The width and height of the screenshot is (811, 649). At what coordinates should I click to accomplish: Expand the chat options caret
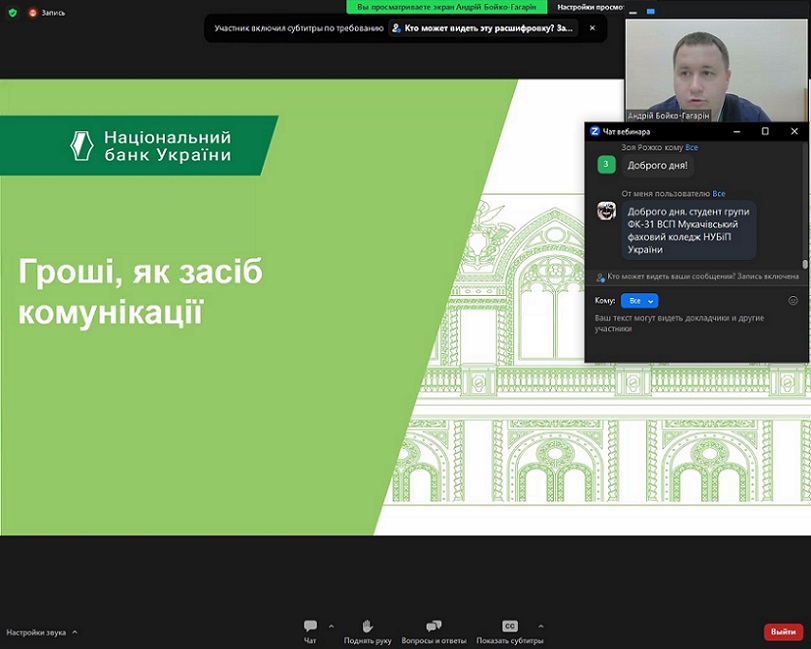tap(331, 626)
